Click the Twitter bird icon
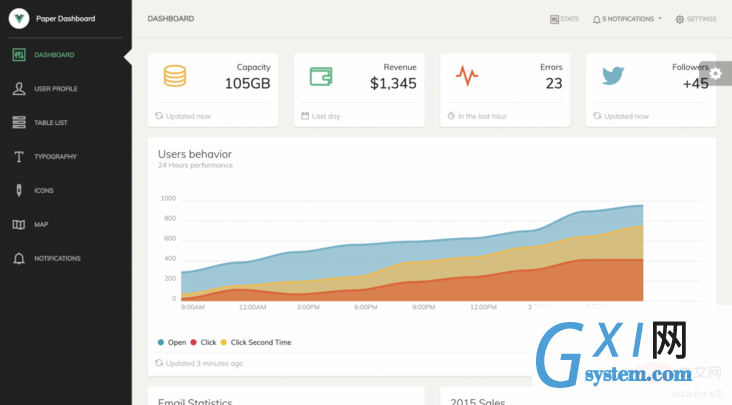 click(613, 76)
